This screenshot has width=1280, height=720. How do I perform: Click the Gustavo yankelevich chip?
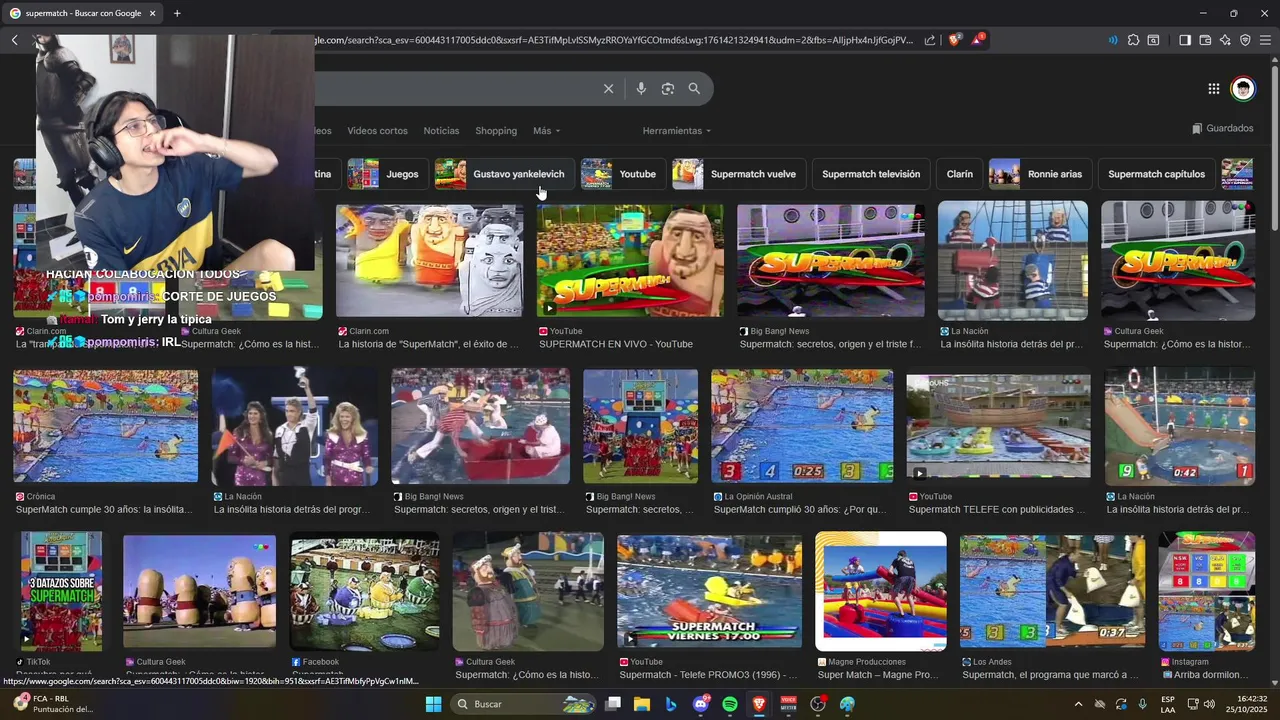(x=504, y=174)
